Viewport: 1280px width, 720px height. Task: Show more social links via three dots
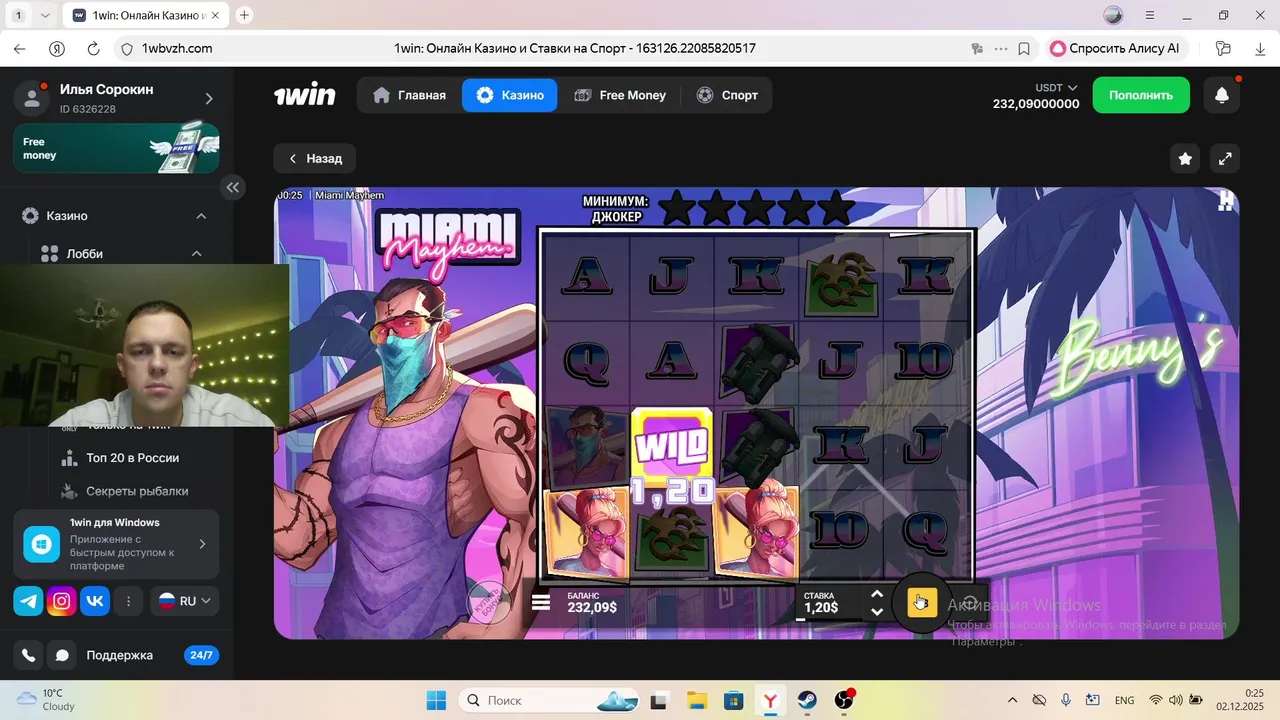pyautogui.click(x=128, y=601)
